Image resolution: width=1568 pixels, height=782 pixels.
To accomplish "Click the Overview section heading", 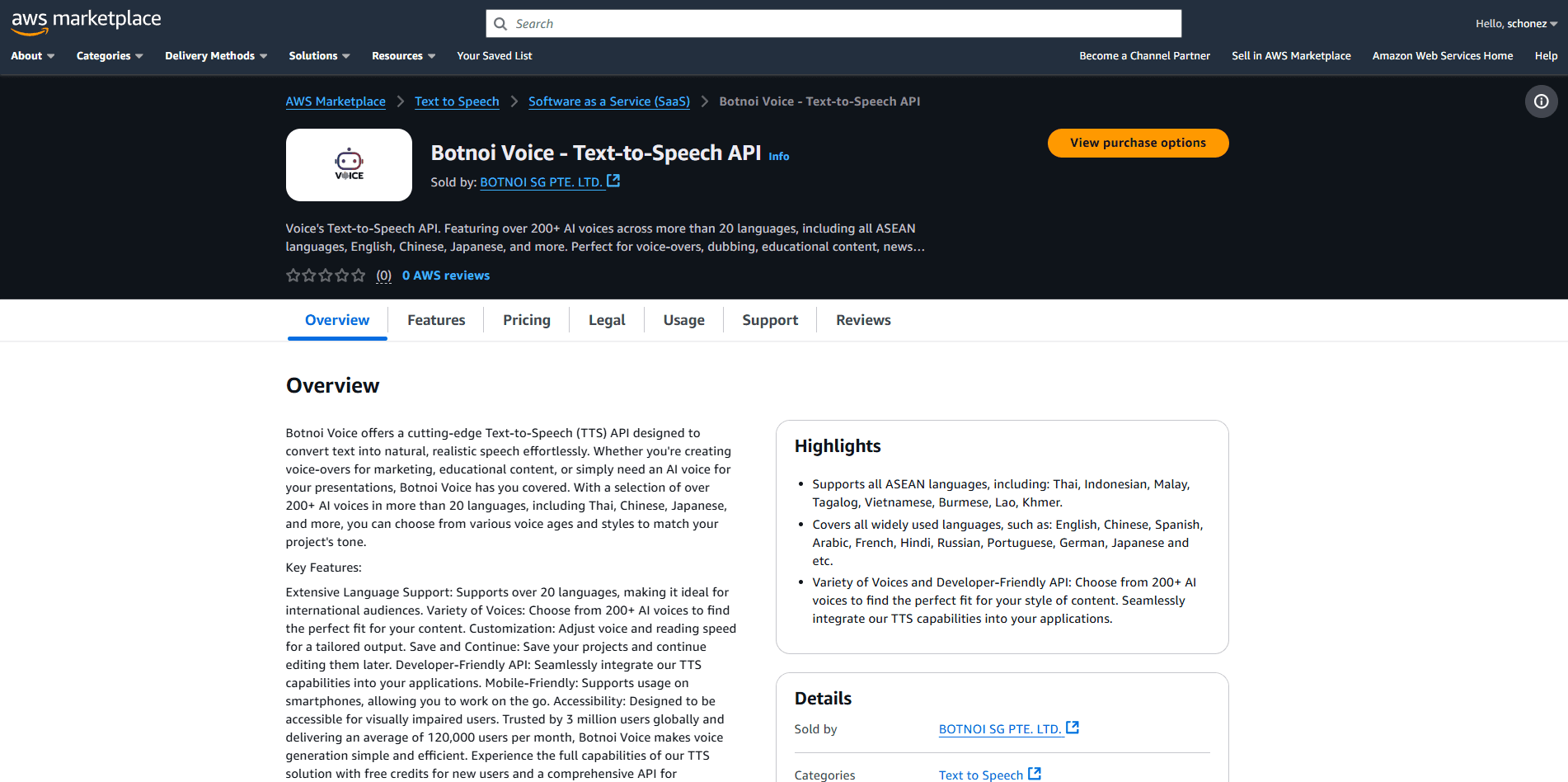I will tap(332, 386).
